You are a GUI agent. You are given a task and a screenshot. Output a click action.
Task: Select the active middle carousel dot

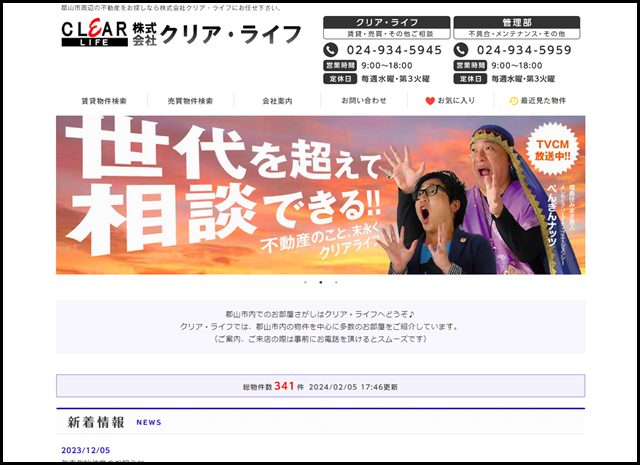pos(321,282)
